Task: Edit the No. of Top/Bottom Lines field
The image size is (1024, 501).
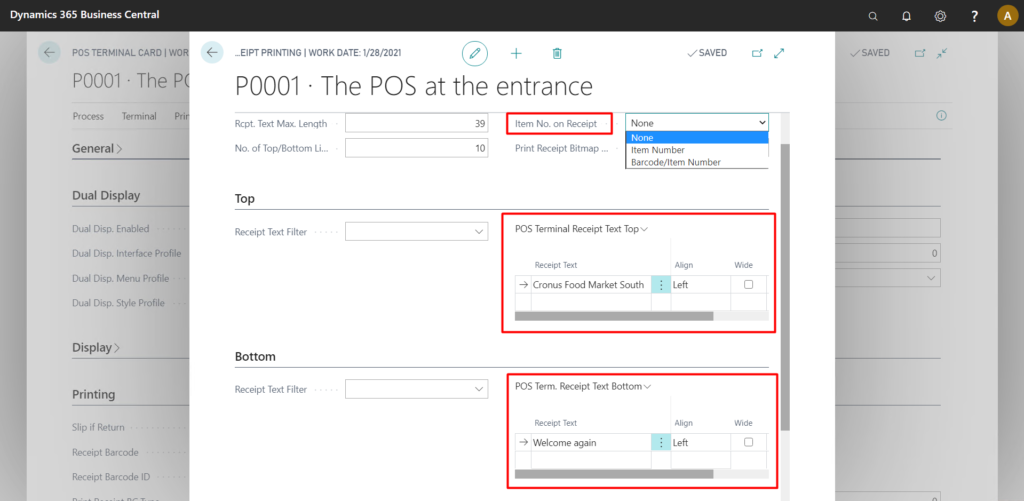Action: click(417, 148)
